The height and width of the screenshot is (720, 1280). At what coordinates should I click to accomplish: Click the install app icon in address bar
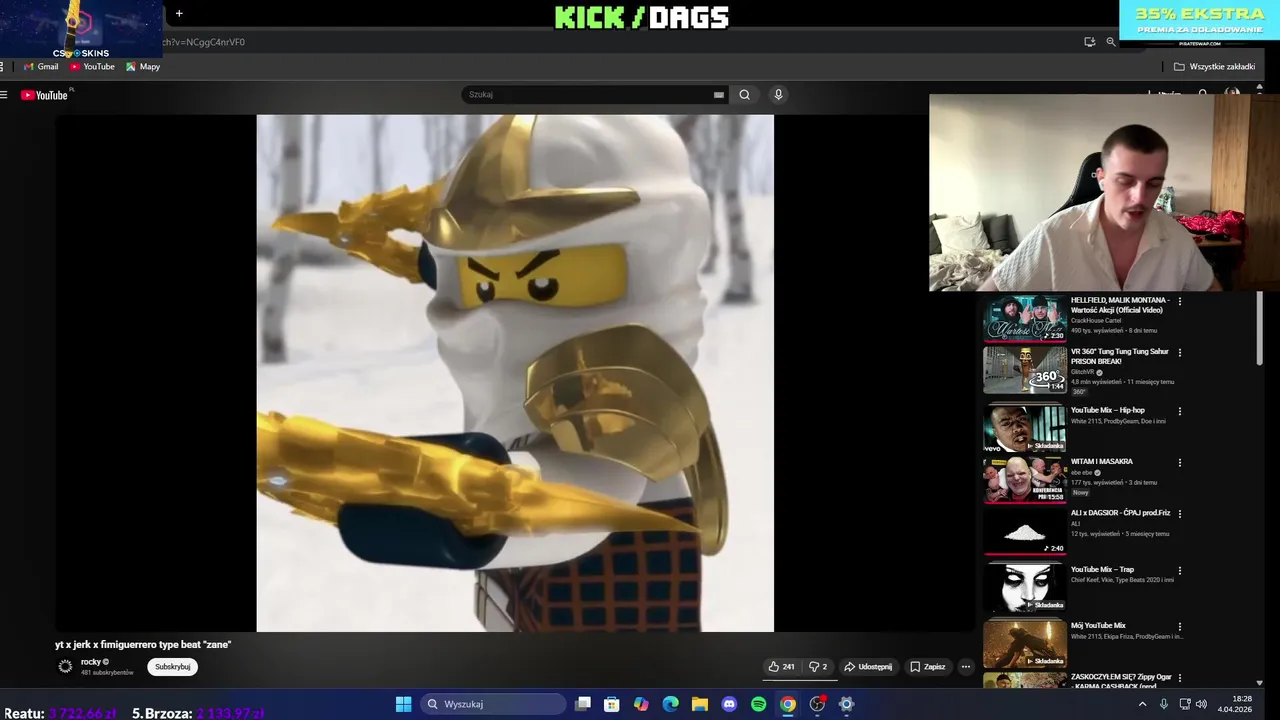click(1089, 42)
